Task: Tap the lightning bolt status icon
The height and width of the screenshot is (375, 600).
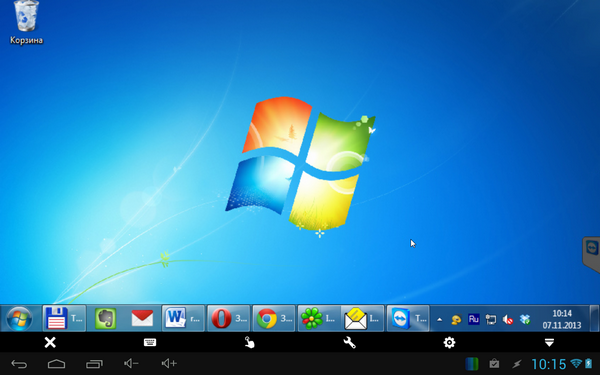Action: [x=517, y=364]
